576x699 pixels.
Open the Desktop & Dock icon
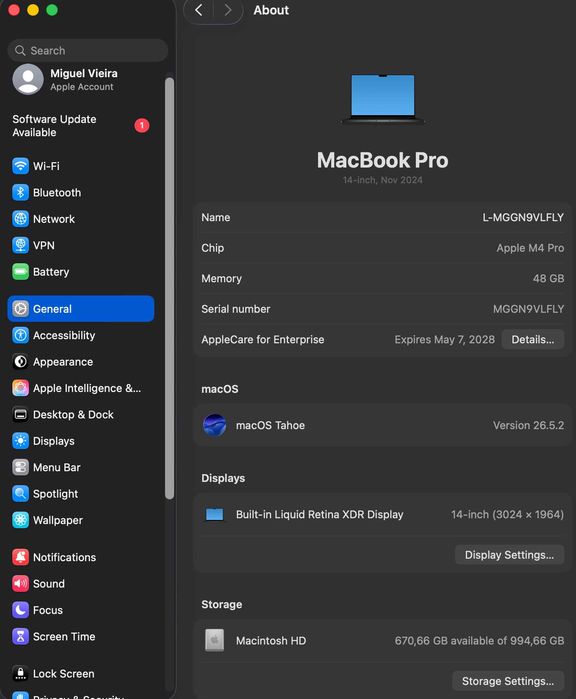pos(21,415)
